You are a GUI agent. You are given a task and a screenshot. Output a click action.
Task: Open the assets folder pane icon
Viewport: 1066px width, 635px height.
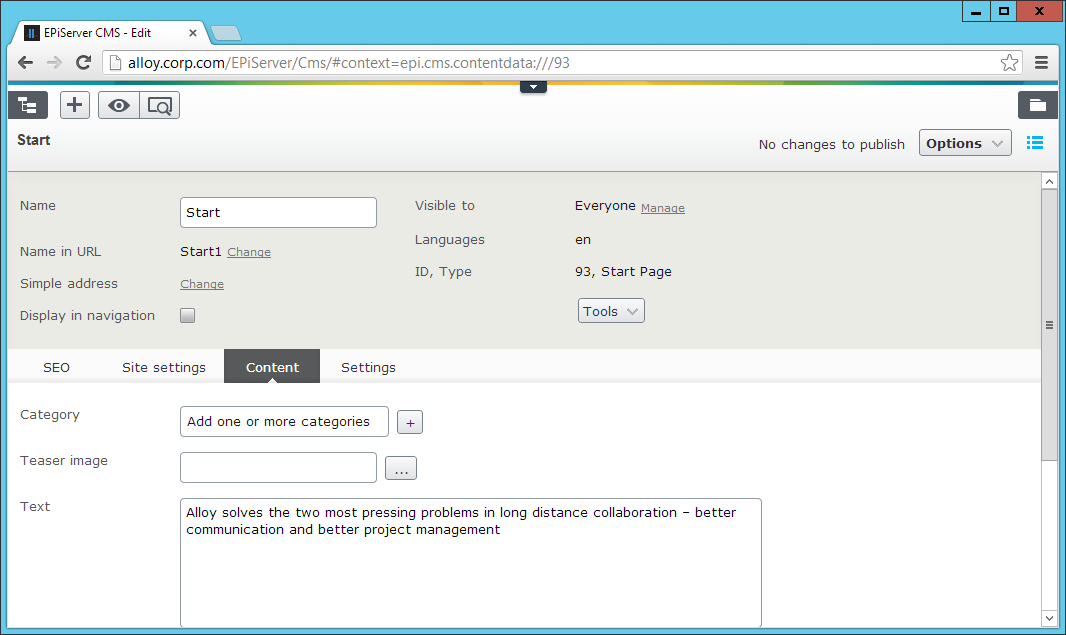[1037, 105]
